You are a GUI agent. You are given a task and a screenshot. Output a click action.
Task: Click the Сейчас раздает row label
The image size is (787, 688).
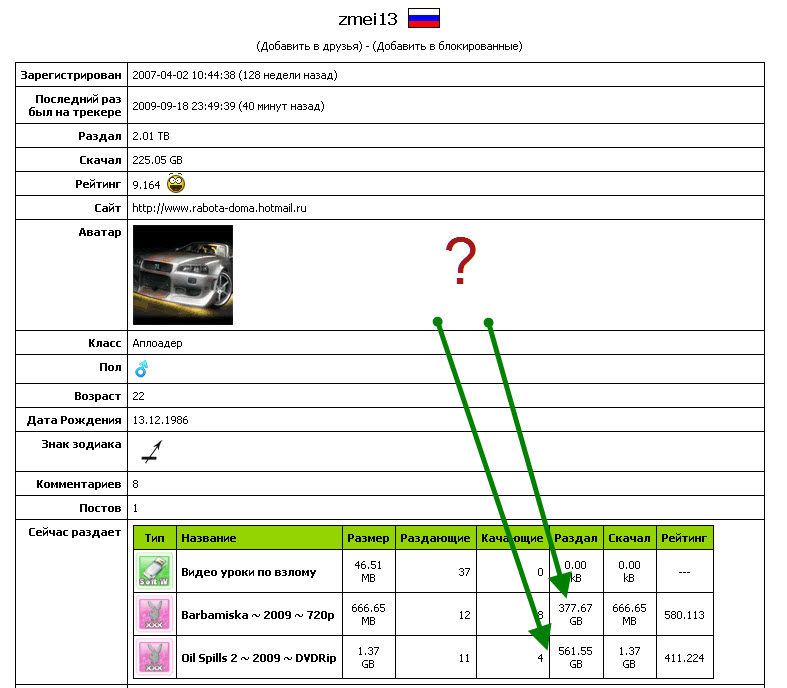click(x=75, y=532)
